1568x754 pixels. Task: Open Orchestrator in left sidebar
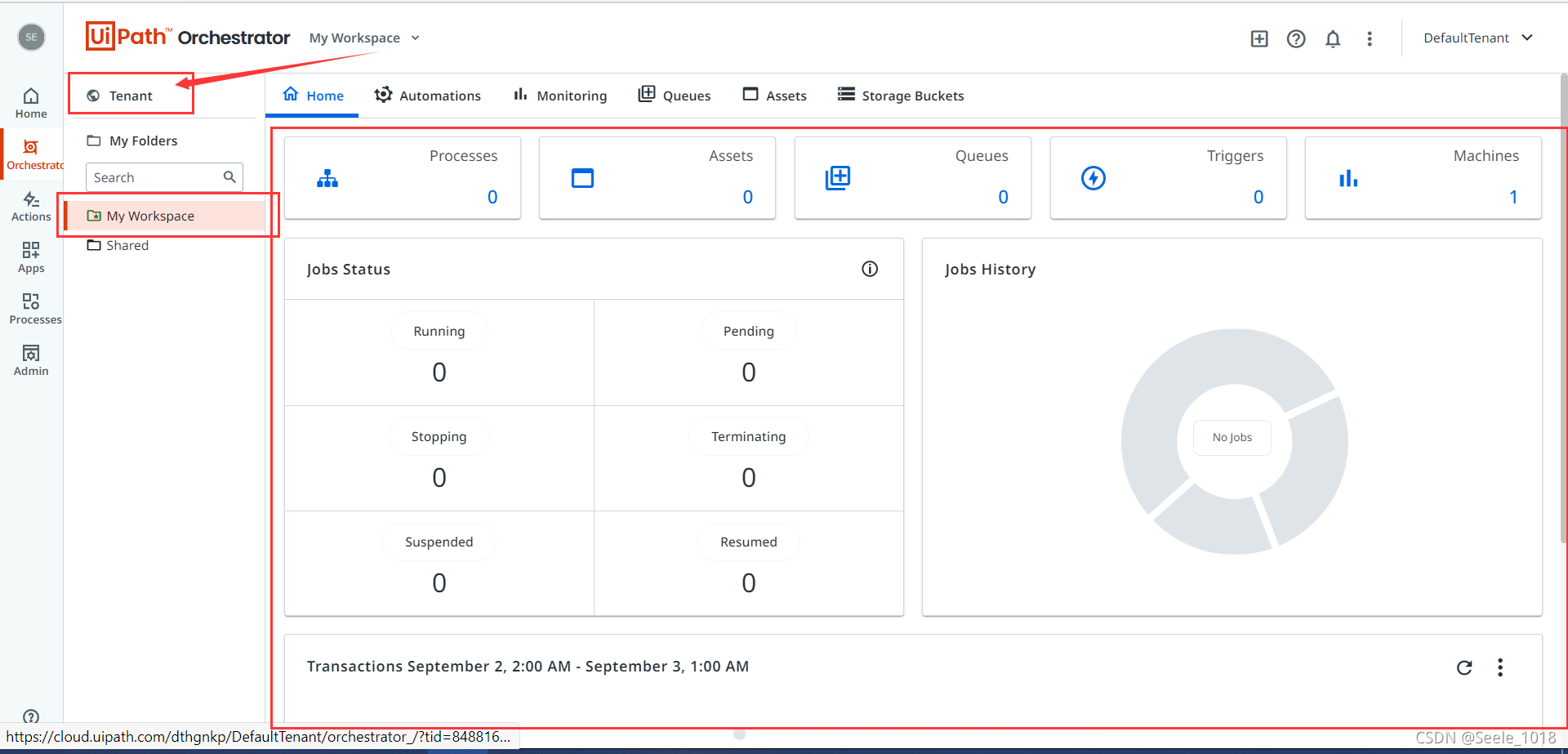click(33, 154)
